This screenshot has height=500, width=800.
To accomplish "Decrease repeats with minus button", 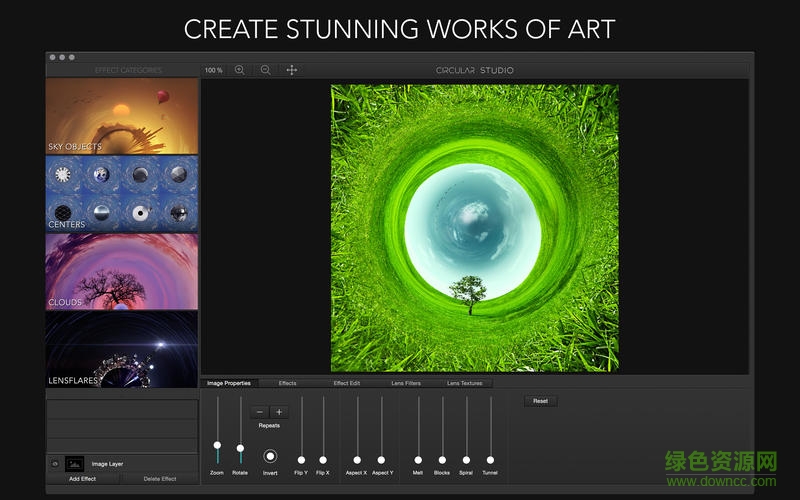I will [x=260, y=412].
